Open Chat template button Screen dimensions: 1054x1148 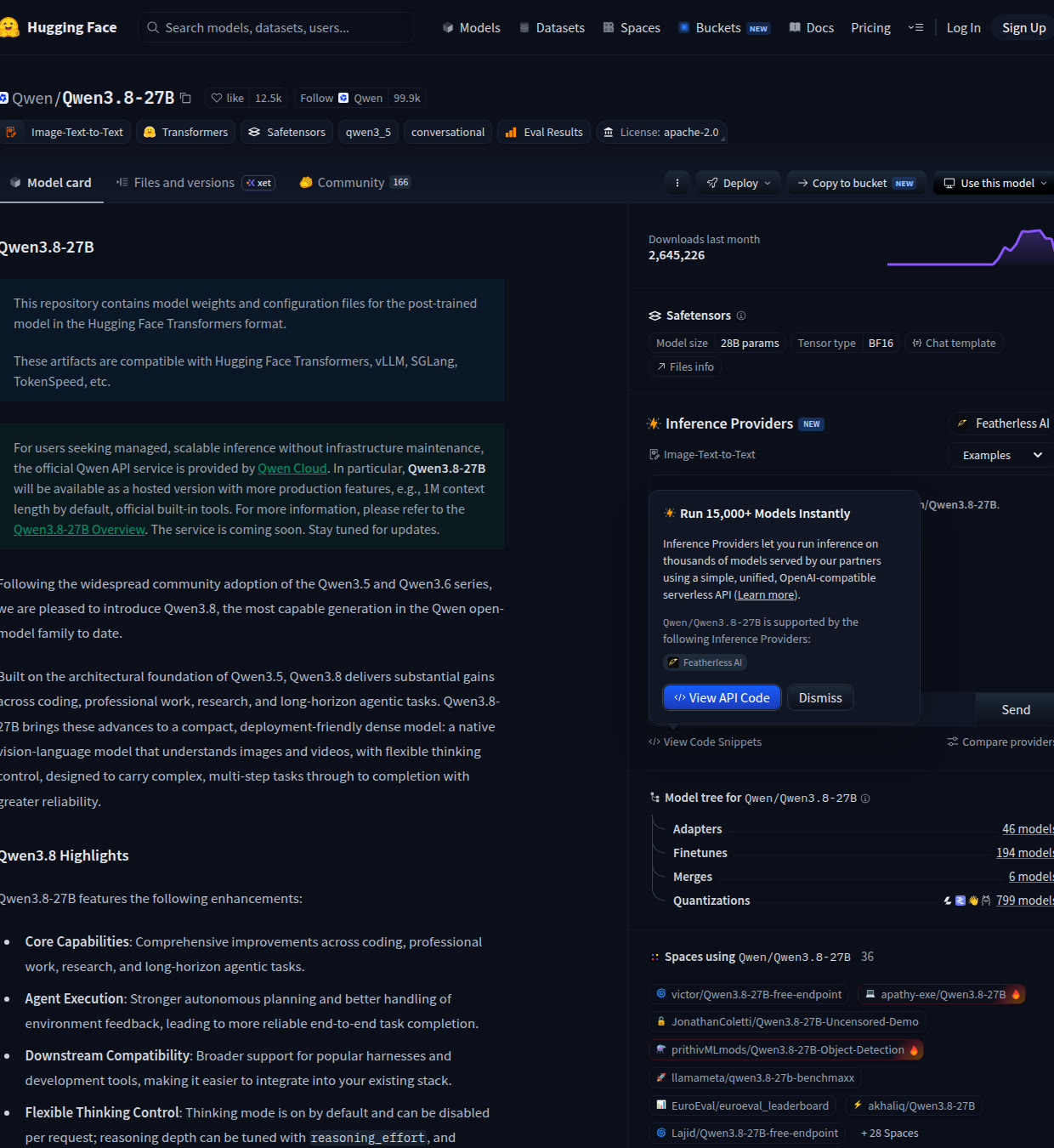pos(954,343)
